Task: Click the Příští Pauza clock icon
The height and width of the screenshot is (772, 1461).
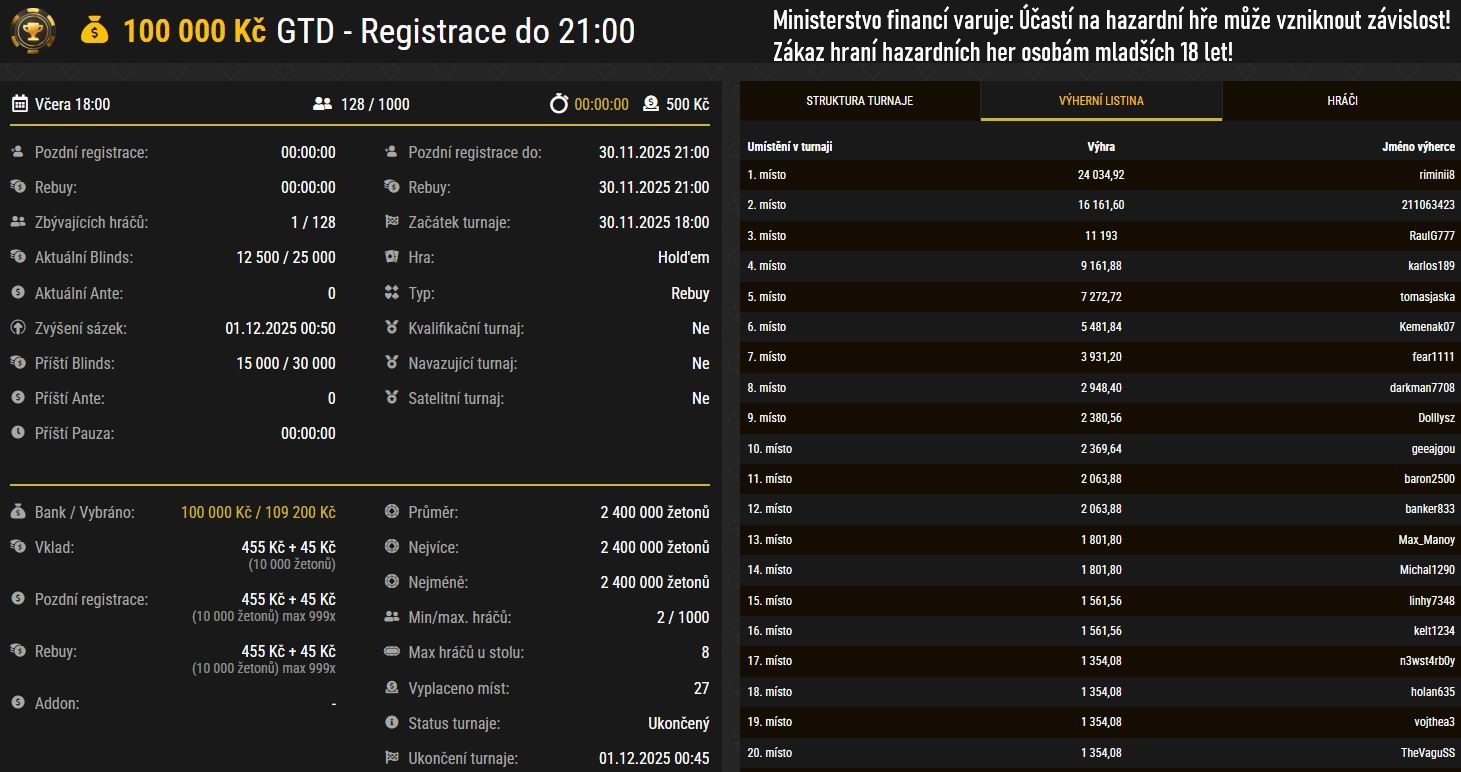Action: [x=18, y=433]
